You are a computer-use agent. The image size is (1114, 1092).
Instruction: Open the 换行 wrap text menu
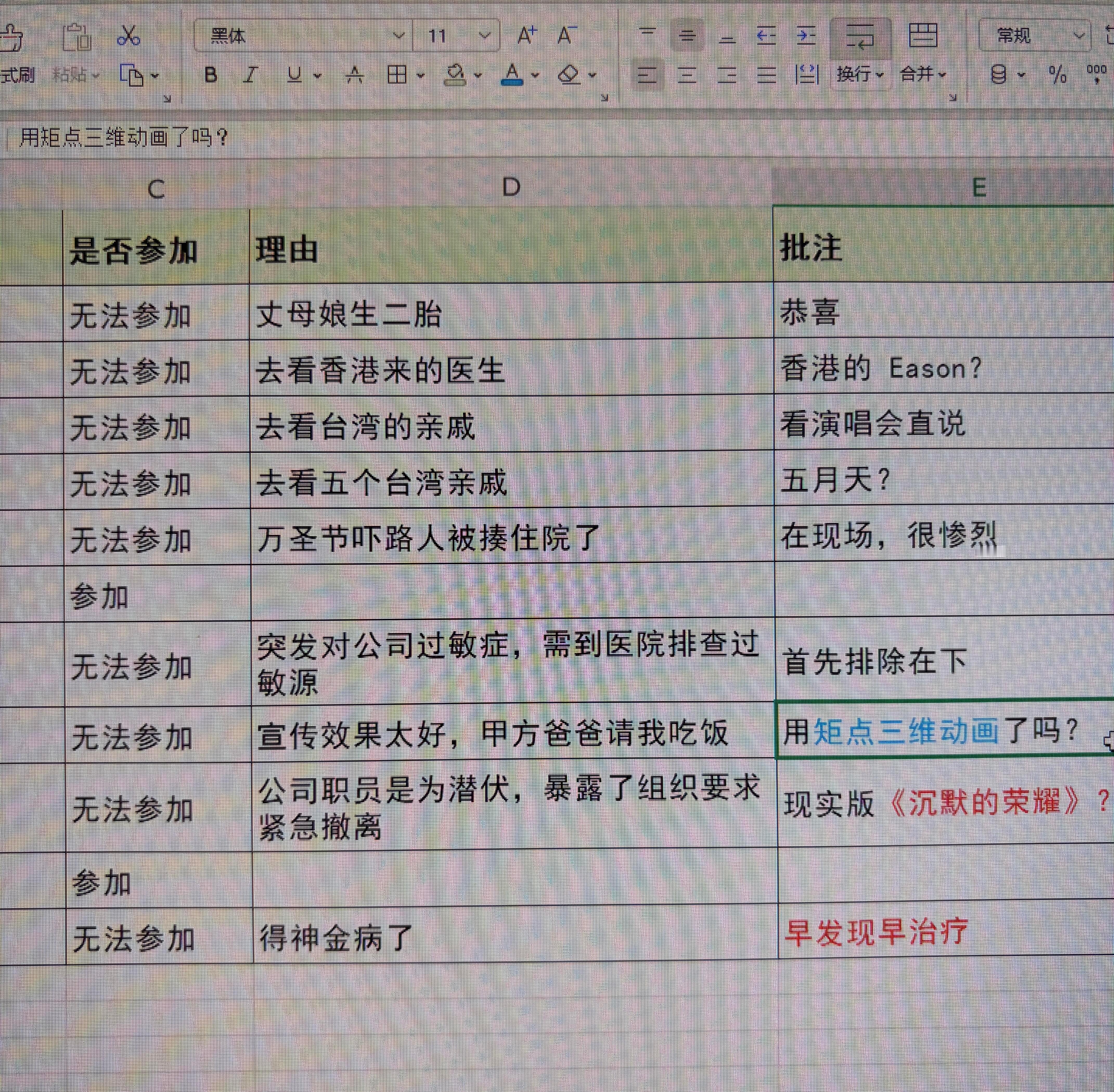(x=860, y=75)
